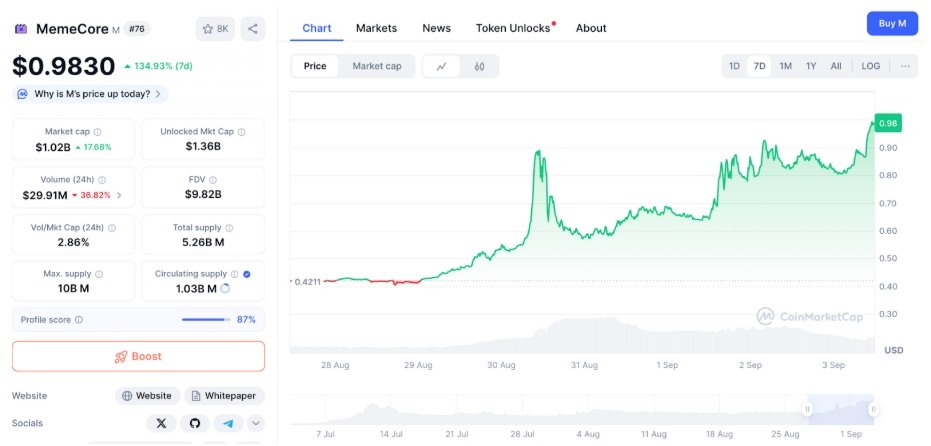Switch to line chart view
The width and height of the screenshot is (931, 446).
[x=441, y=67]
